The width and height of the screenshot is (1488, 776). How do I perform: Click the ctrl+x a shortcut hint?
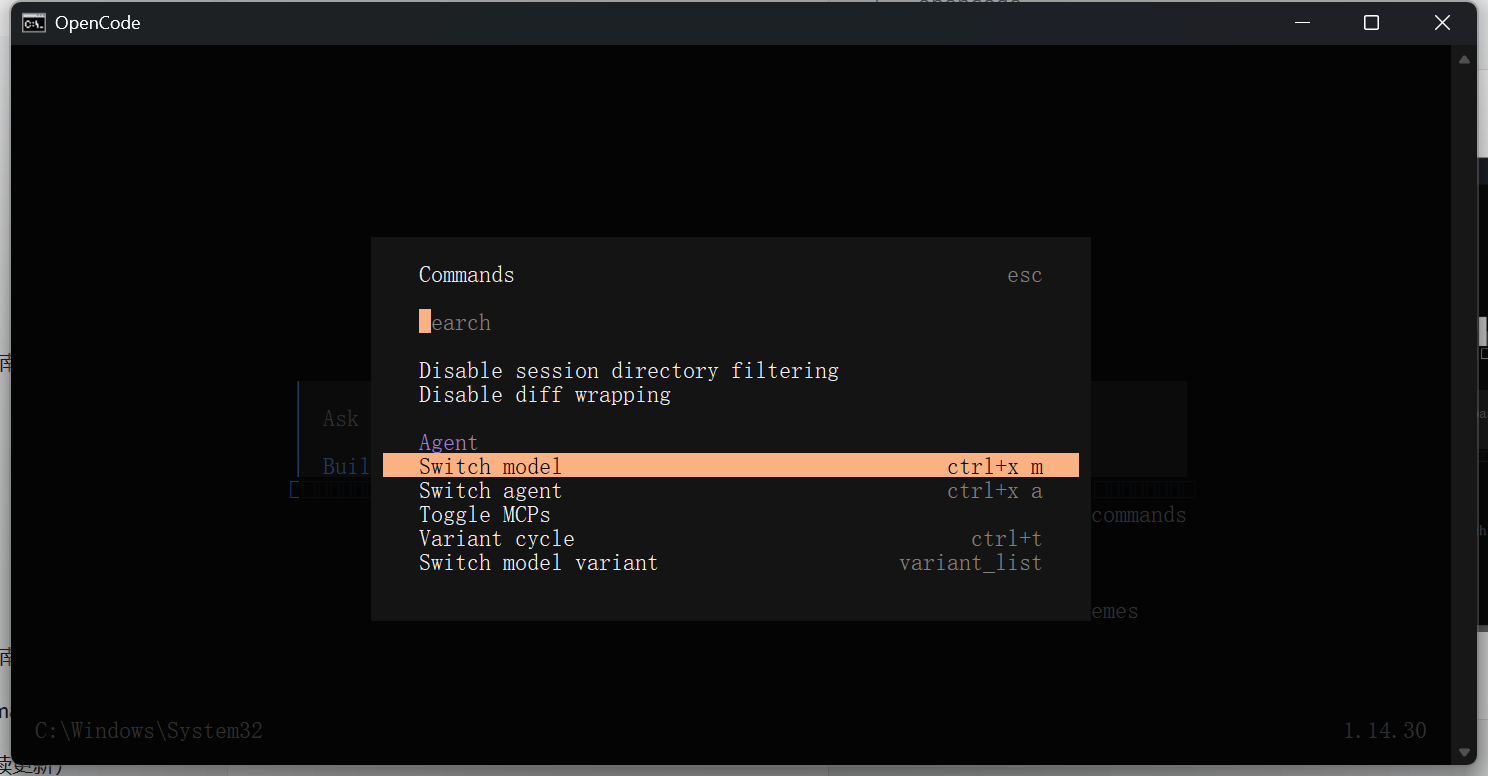click(x=995, y=490)
